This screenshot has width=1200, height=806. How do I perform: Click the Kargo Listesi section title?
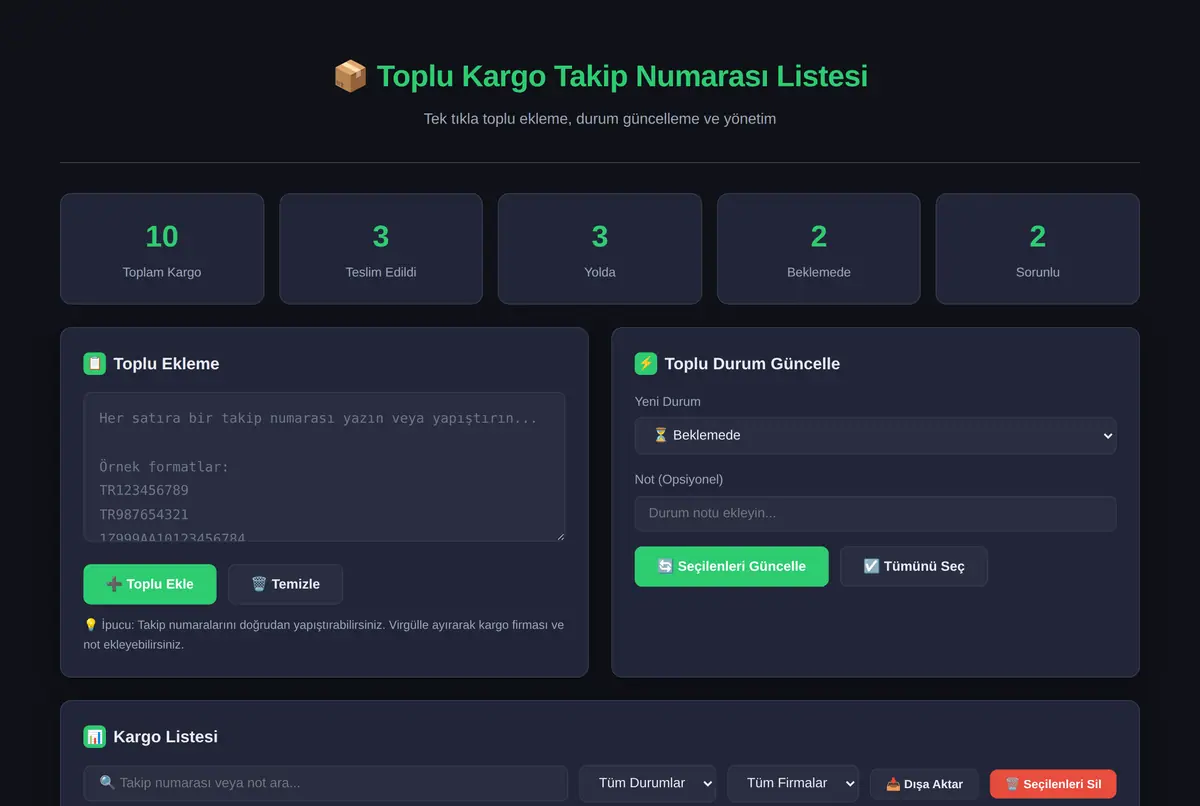point(165,737)
